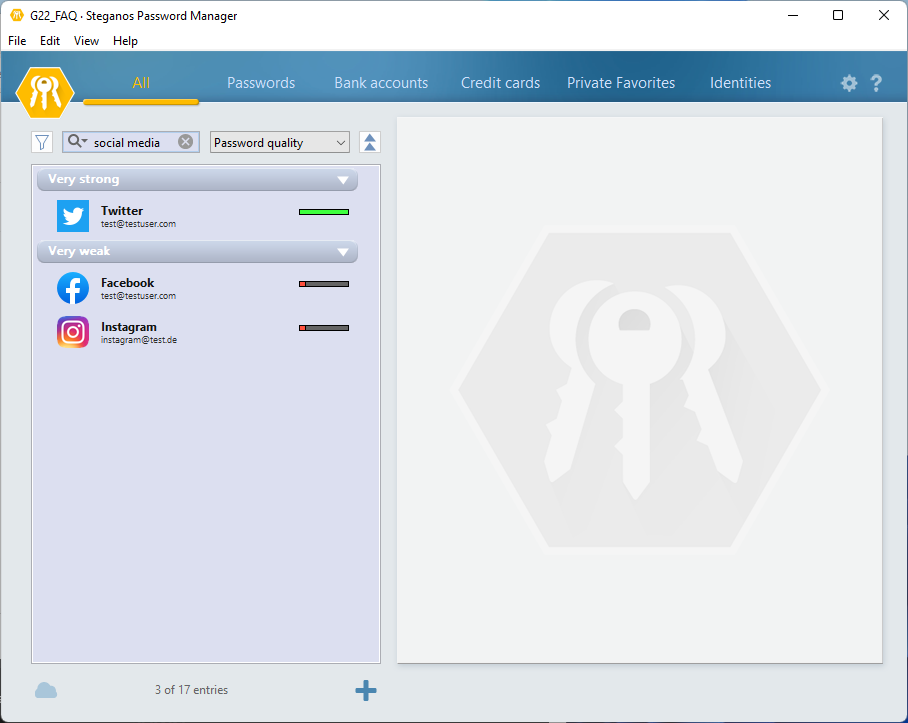Screen dimensions: 908x723
Task: Switch to the Bank accounts tab
Action: (x=381, y=83)
